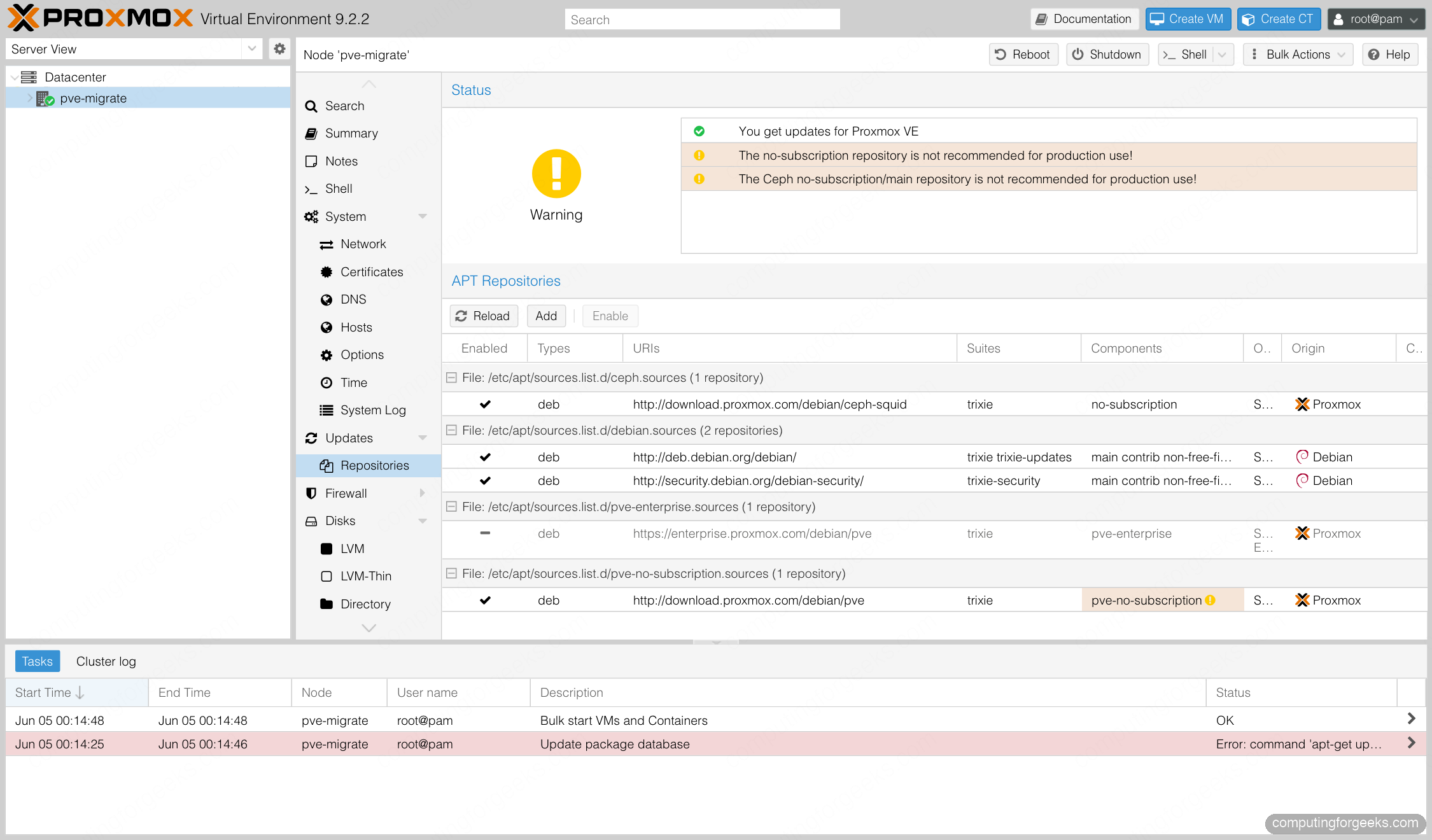
Task: Click the Add repository button
Action: [x=546, y=316]
